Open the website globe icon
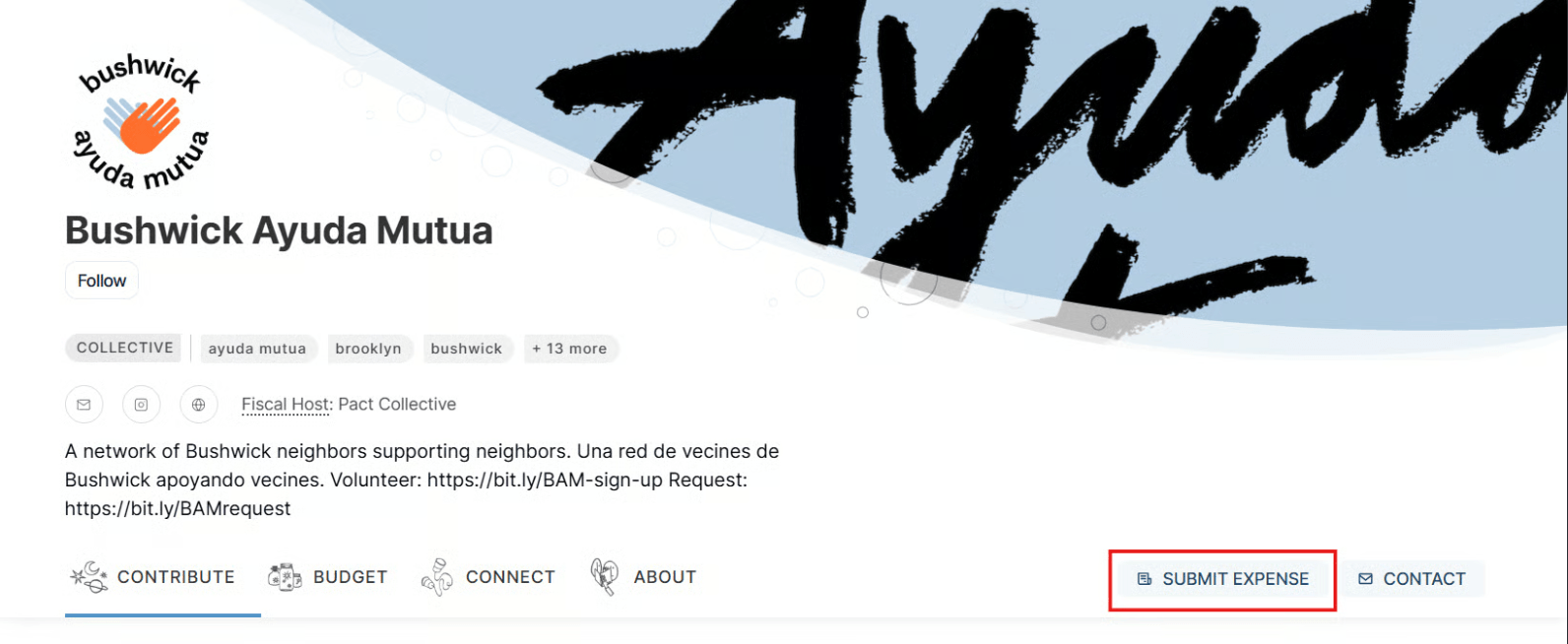 (199, 404)
